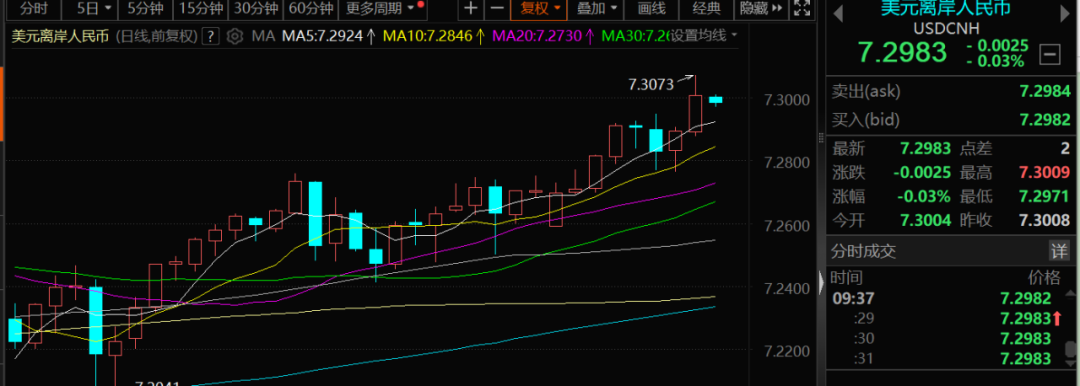The width and height of the screenshot is (1080, 386).
Task: Click the 画线 drawing button
Action: pyautogui.click(x=652, y=9)
